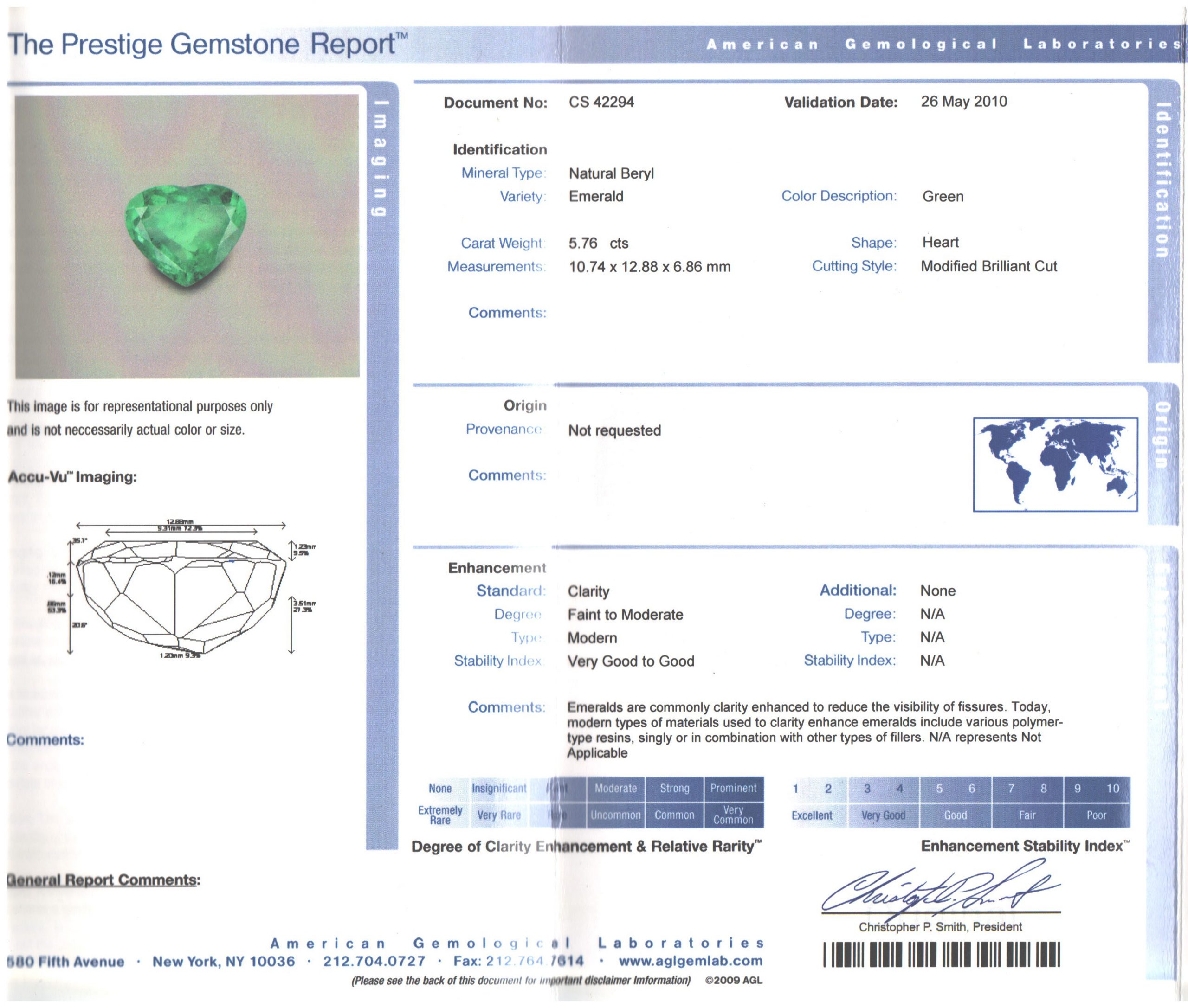Click the validation date 26 May 2010

coord(963,102)
